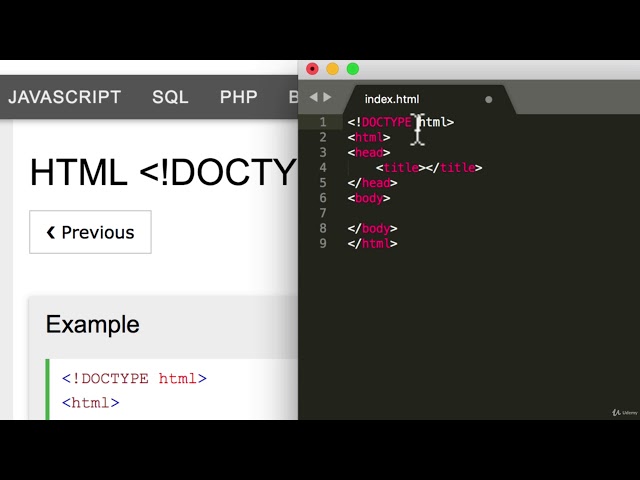Click the HTML DOCTYPE page heading
This screenshot has height=480, width=640.
click(163, 172)
